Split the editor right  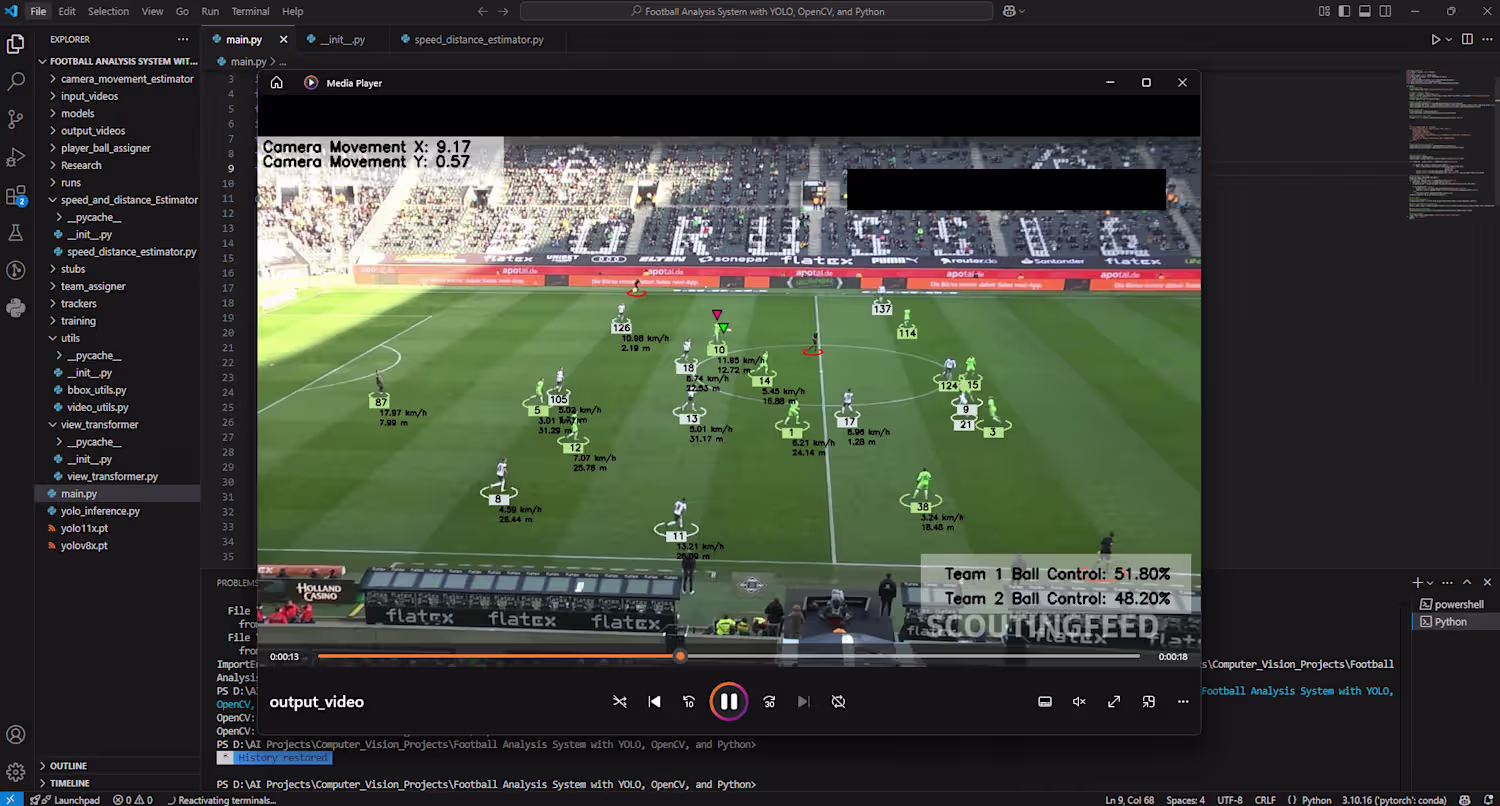point(1467,40)
